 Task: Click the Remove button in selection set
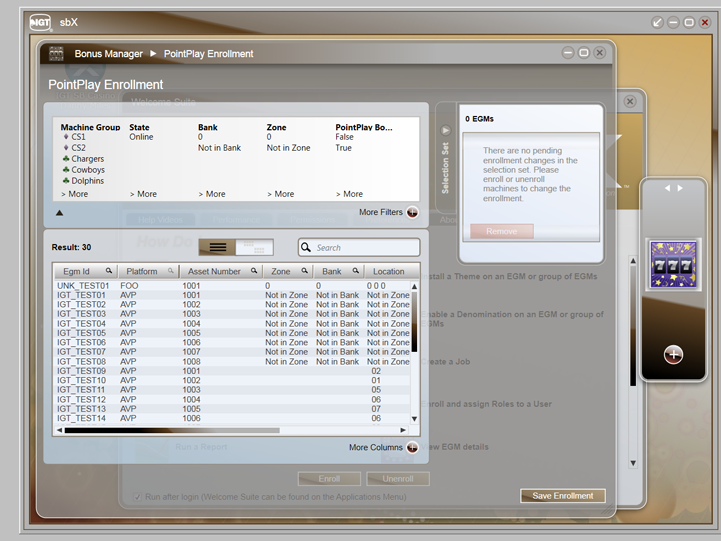coord(502,231)
